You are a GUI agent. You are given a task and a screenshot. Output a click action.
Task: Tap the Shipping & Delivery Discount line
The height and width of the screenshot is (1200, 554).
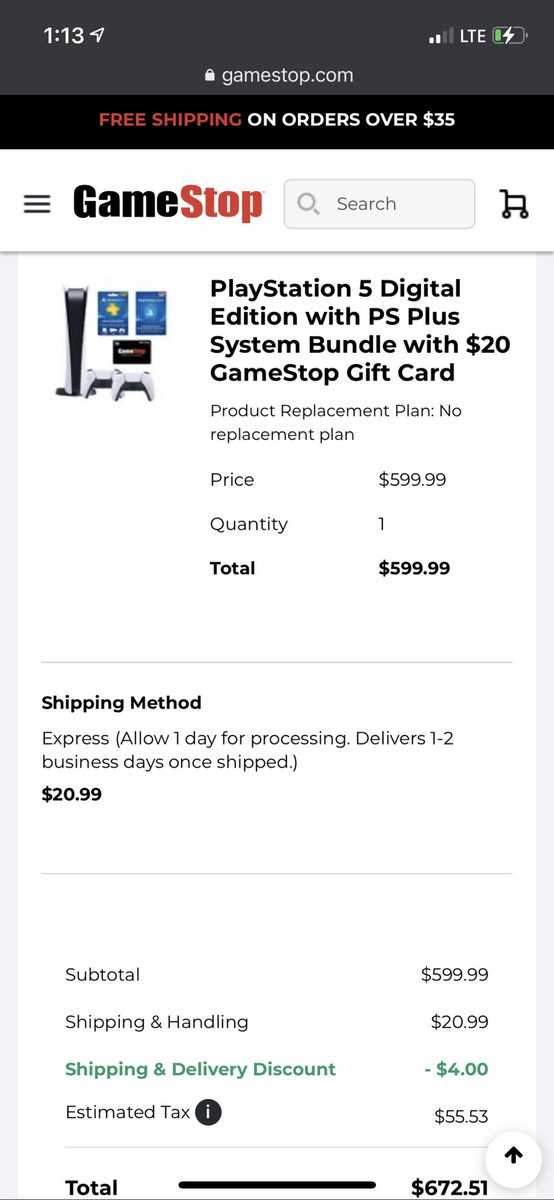277,1069
